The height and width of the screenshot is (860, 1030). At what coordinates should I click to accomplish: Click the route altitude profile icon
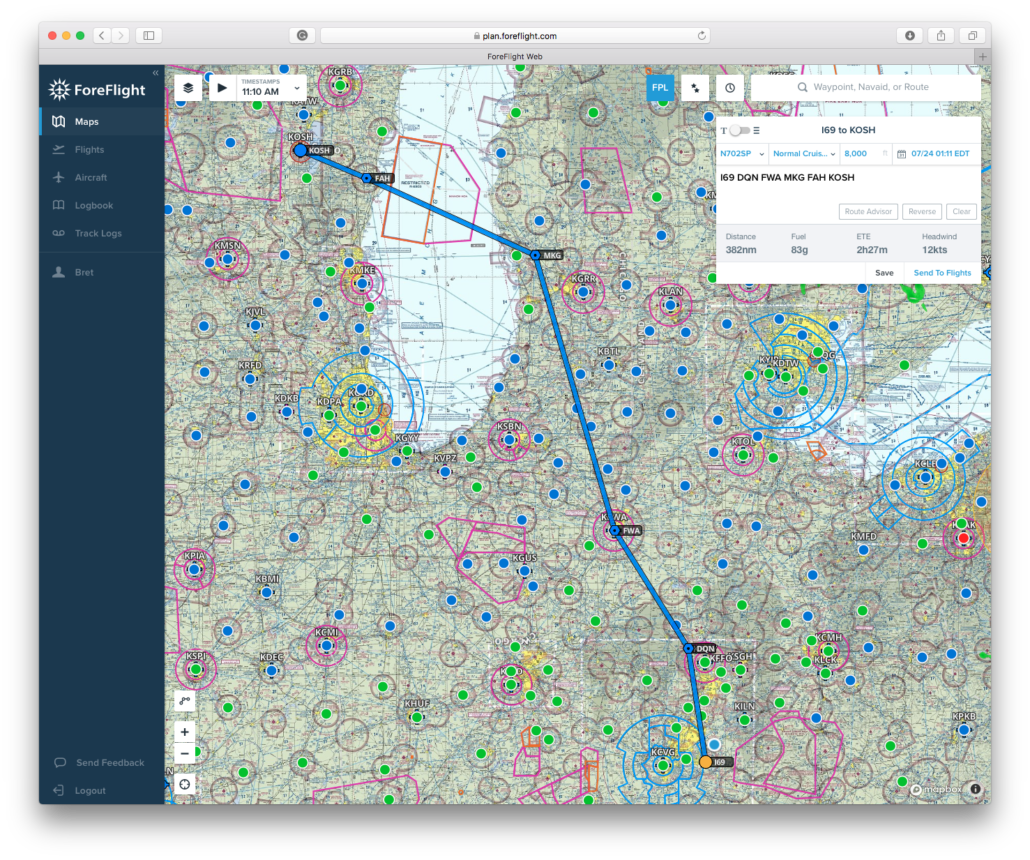[695, 87]
